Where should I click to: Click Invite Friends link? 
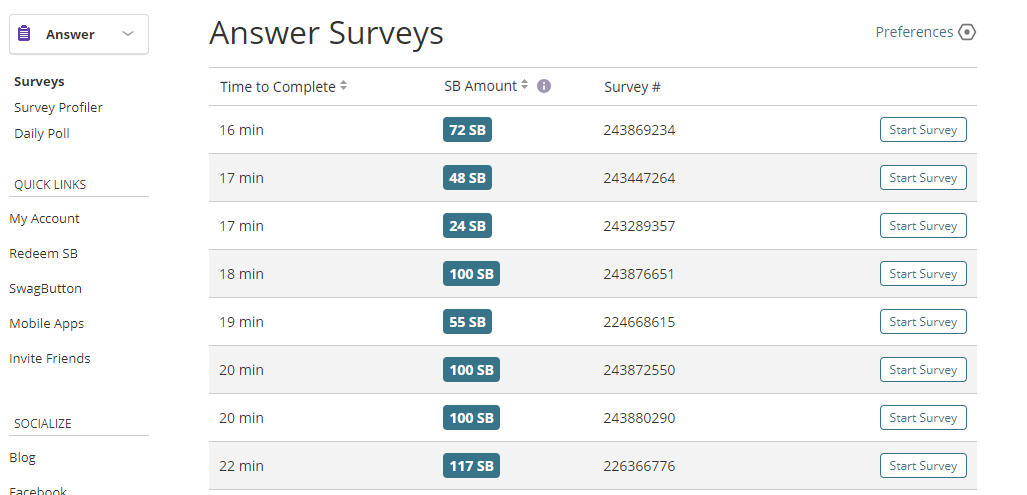(50, 359)
